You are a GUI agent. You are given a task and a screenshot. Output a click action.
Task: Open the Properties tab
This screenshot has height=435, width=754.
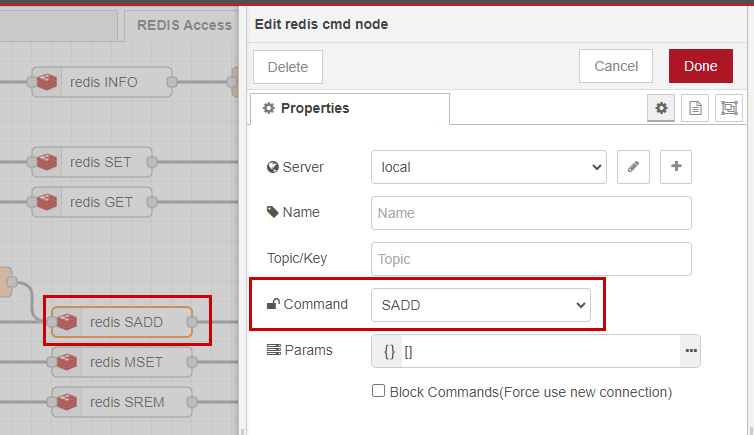point(350,109)
